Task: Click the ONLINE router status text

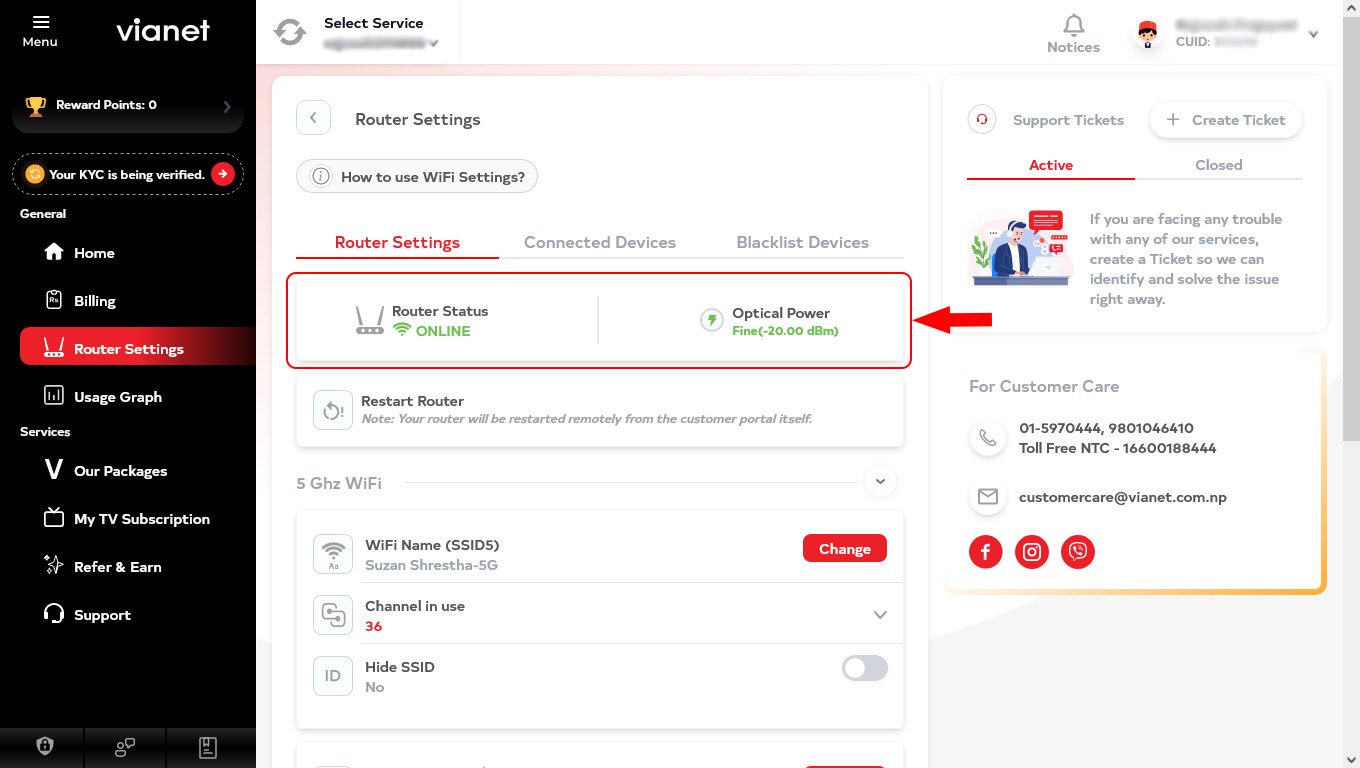Action: tap(443, 331)
